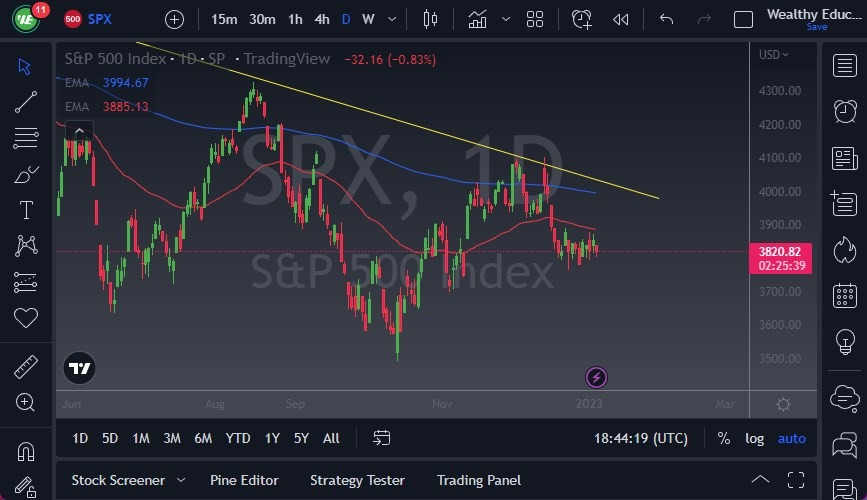Change the candlestick chart type
This screenshot has width=867, height=500.
pyautogui.click(x=430, y=20)
